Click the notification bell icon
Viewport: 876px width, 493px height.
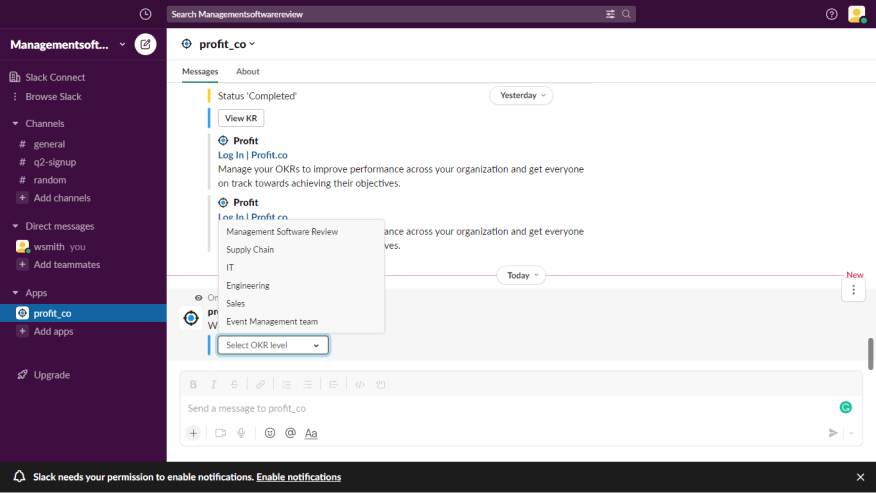pyautogui.click(x=19, y=476)
